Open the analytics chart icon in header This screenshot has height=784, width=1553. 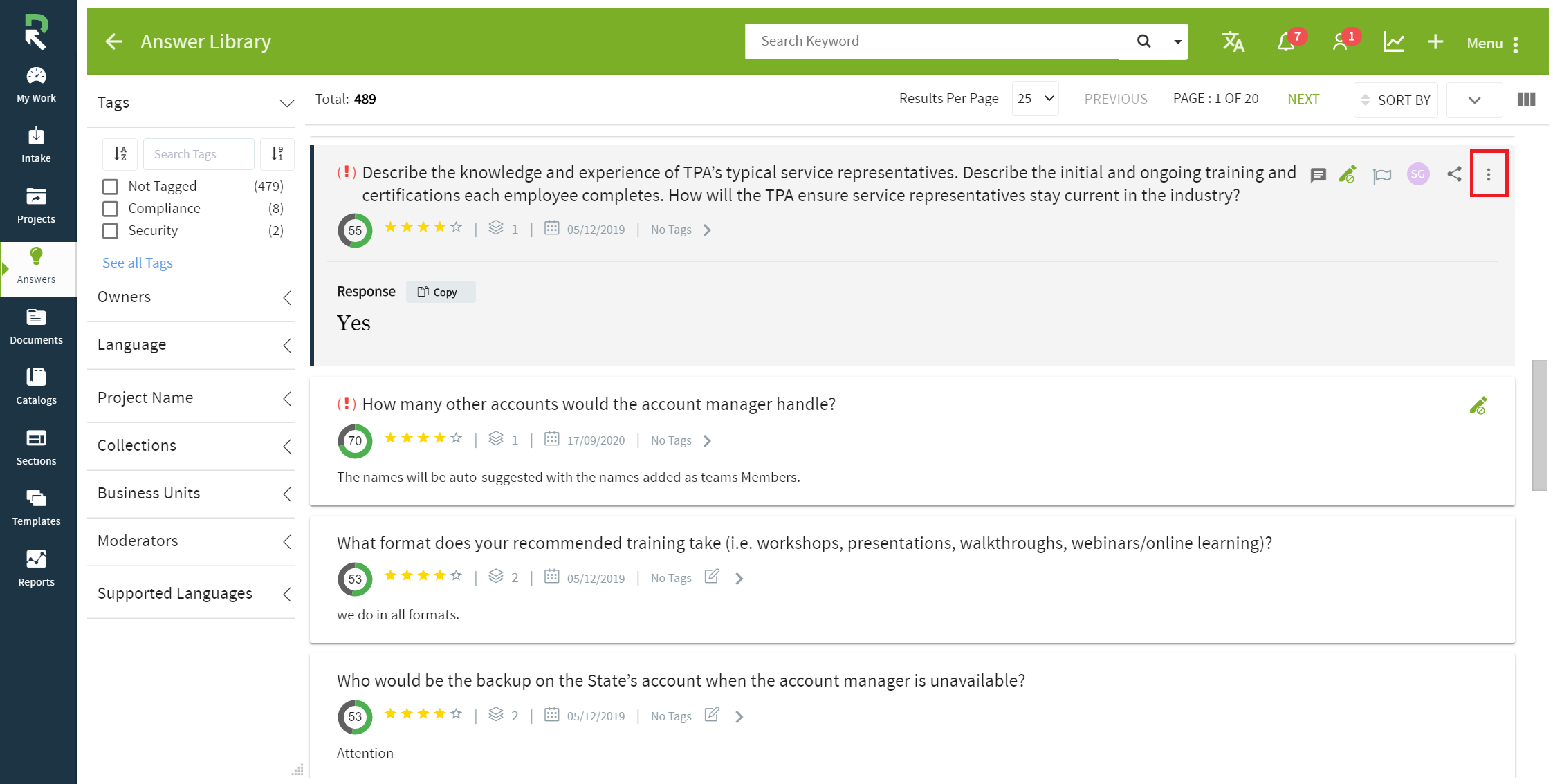point(1393,42)
